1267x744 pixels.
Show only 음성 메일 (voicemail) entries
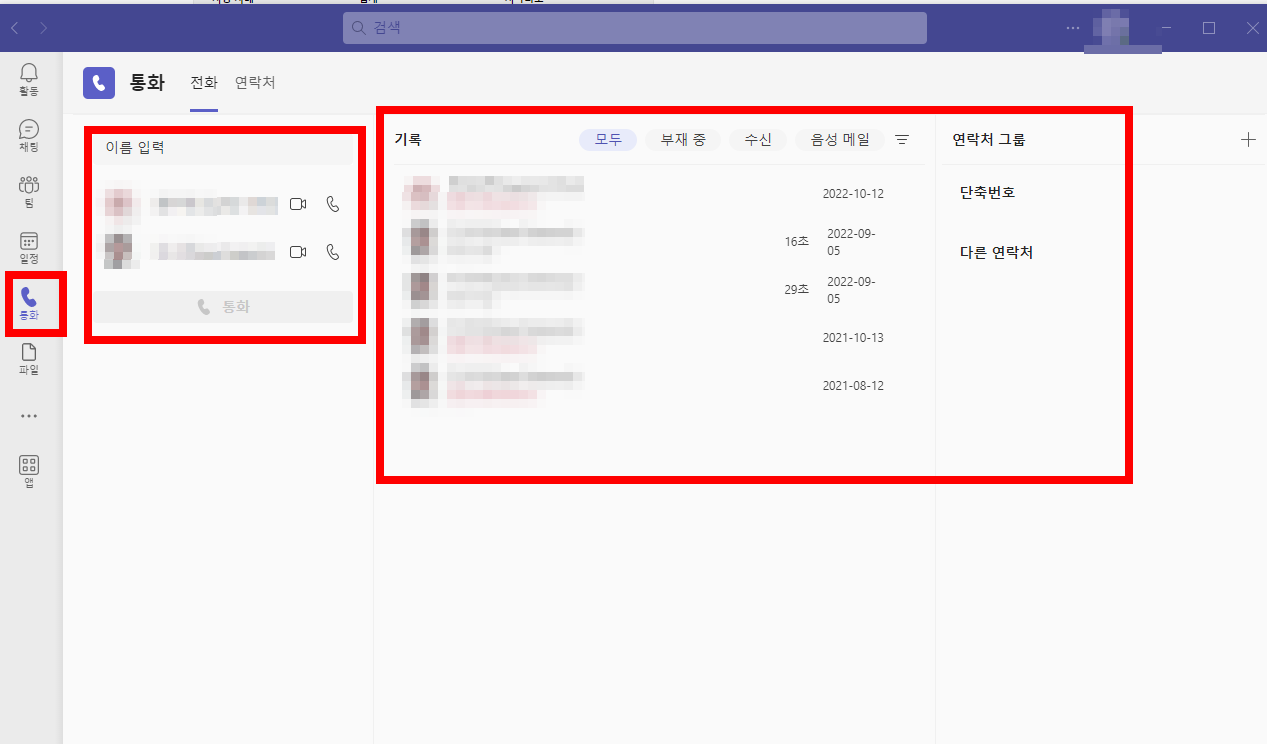point(839,140)
